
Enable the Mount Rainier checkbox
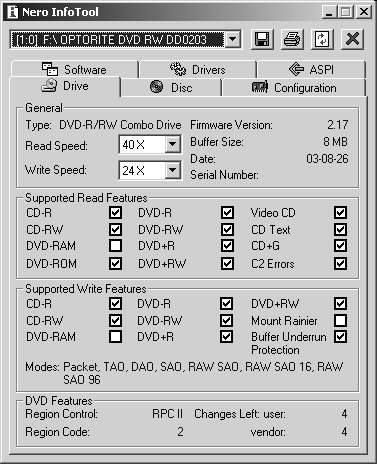point(340,320)
